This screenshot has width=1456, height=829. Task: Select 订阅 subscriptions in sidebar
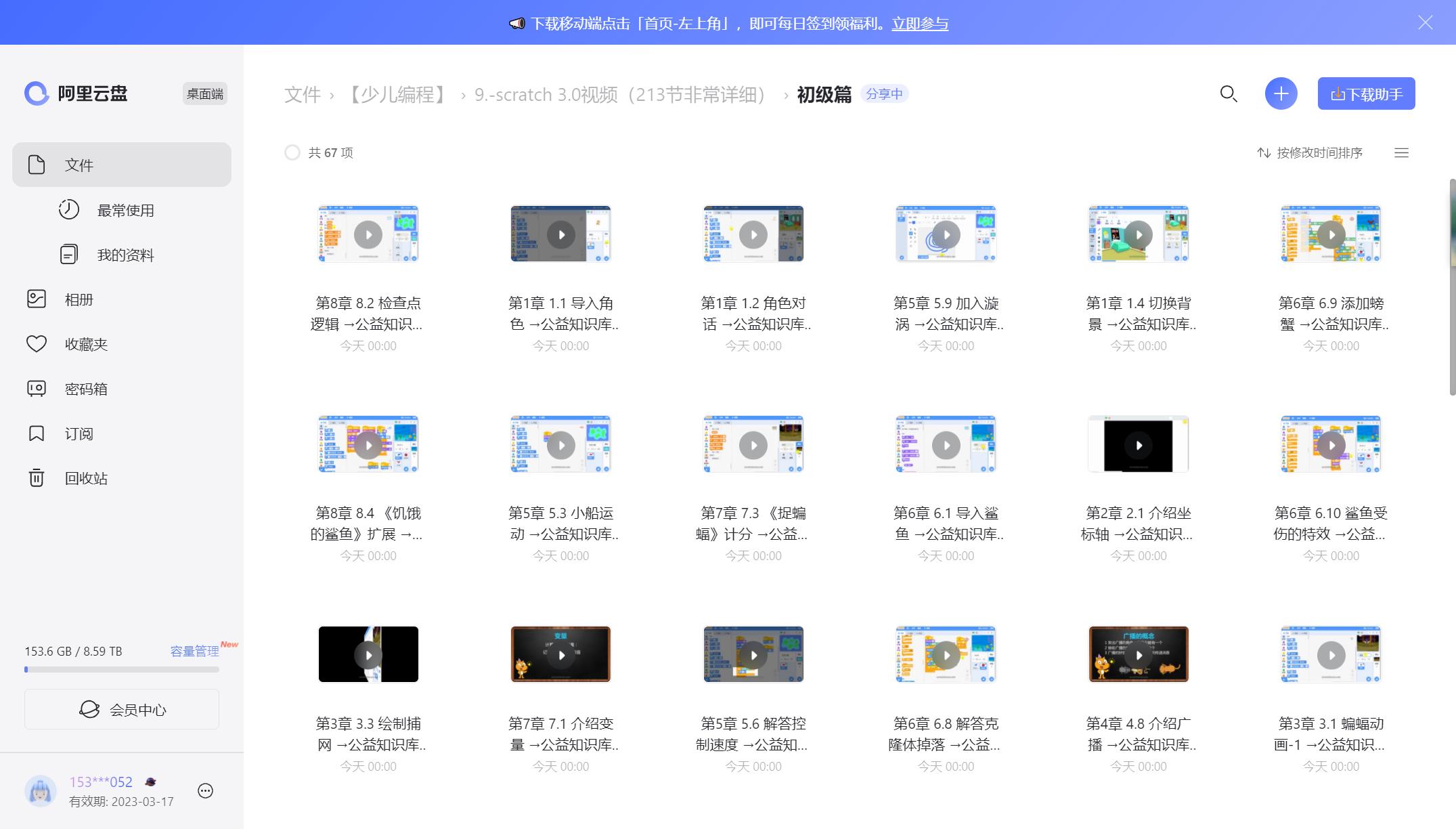[79, 433]
